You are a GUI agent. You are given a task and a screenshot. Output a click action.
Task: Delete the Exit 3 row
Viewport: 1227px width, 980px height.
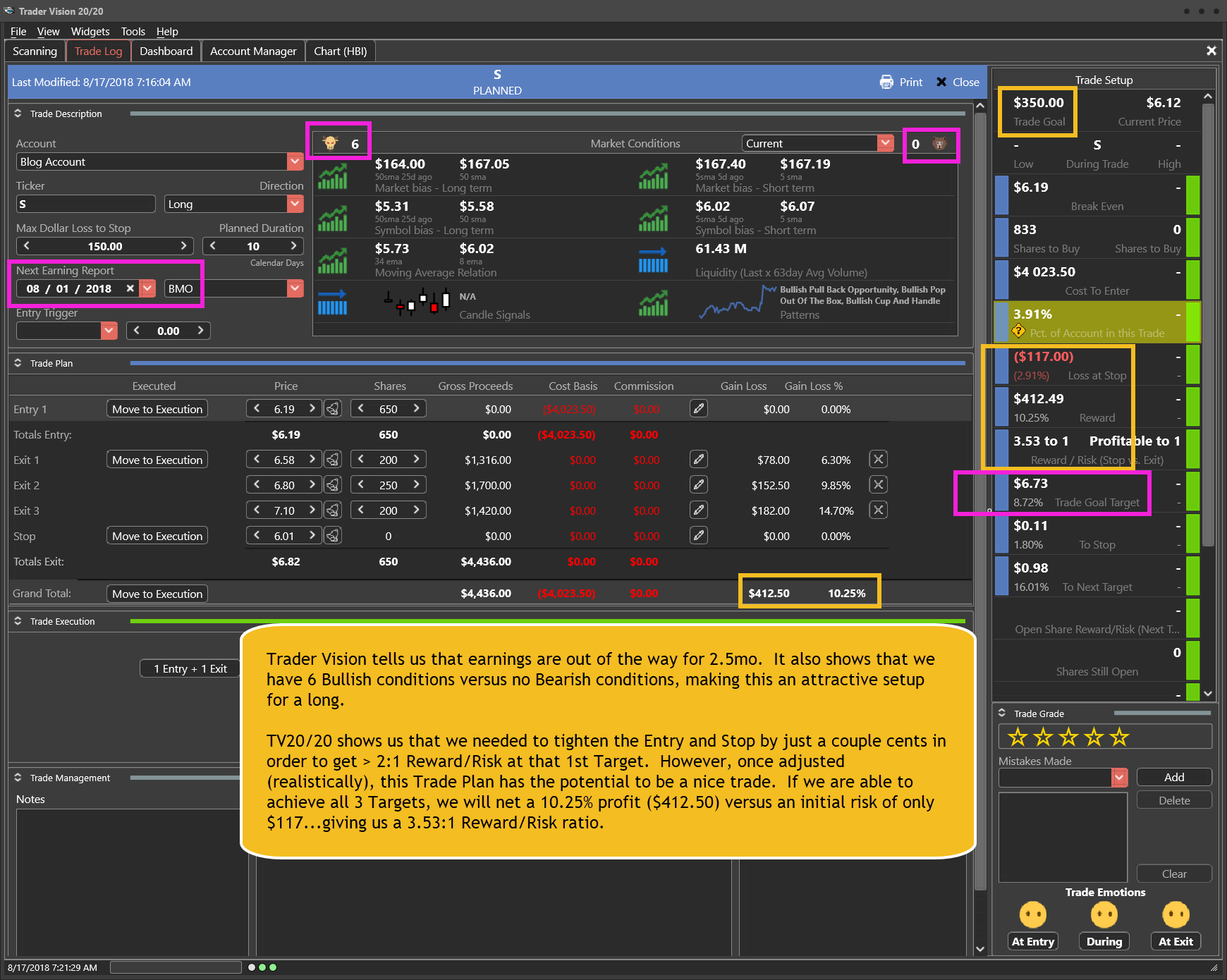(x=878, y=510)
